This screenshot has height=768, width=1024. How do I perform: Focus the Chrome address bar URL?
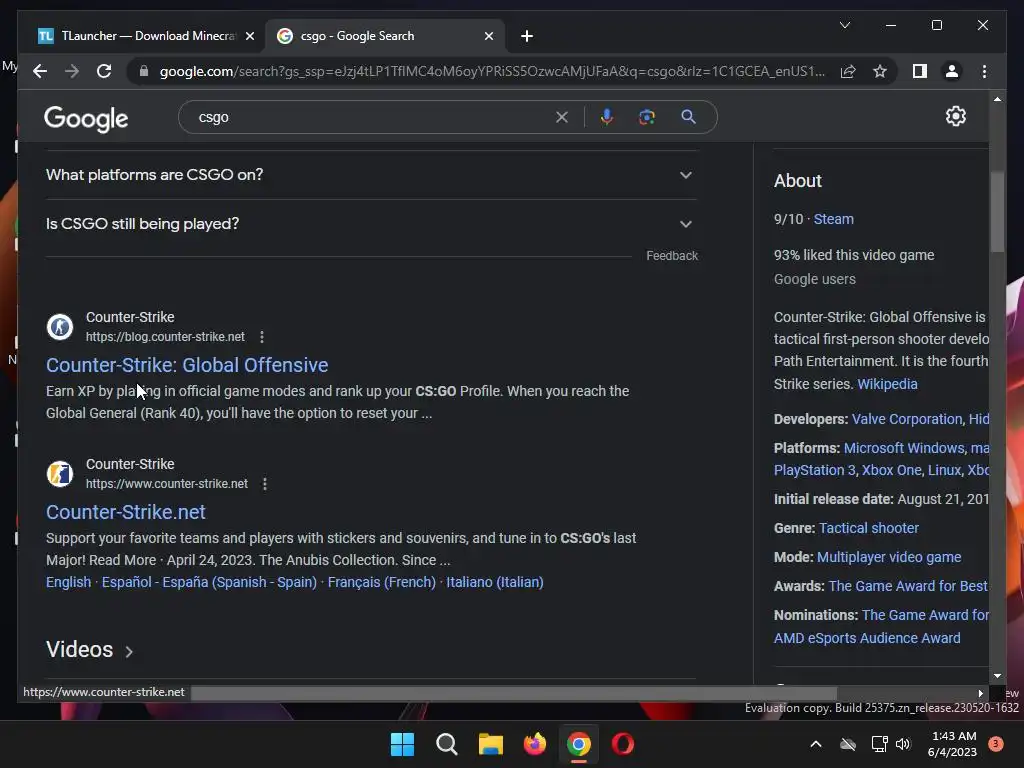pyautogui.click(x=492, y=71)
